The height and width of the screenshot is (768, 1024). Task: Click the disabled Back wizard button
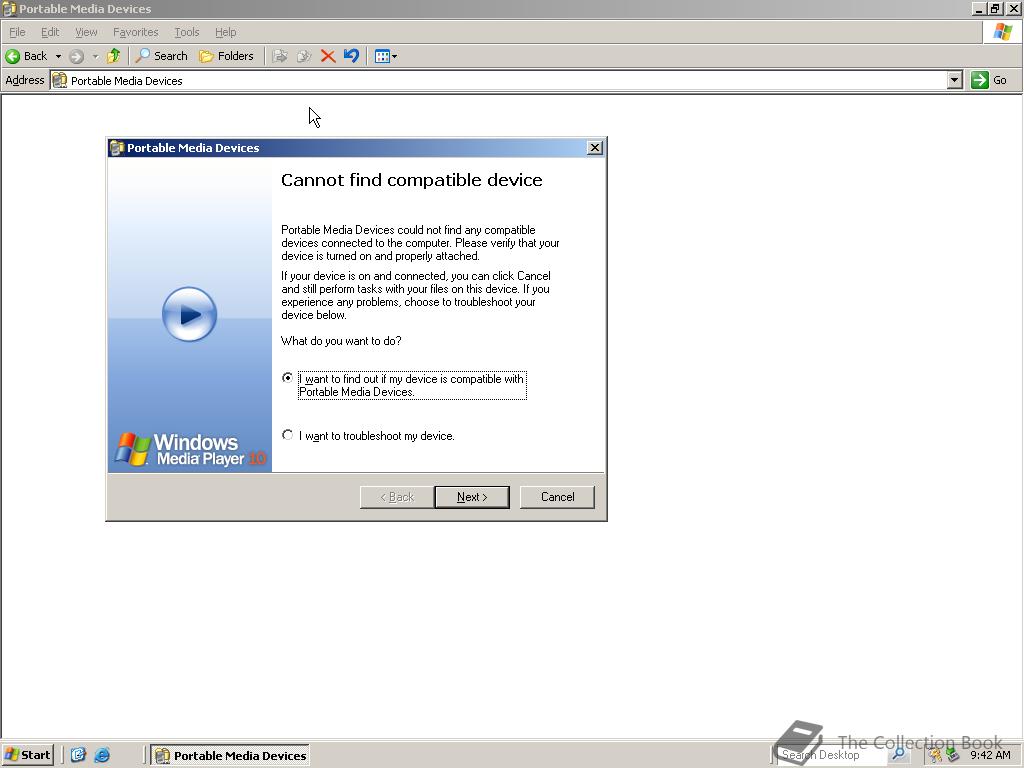[397, 497]
